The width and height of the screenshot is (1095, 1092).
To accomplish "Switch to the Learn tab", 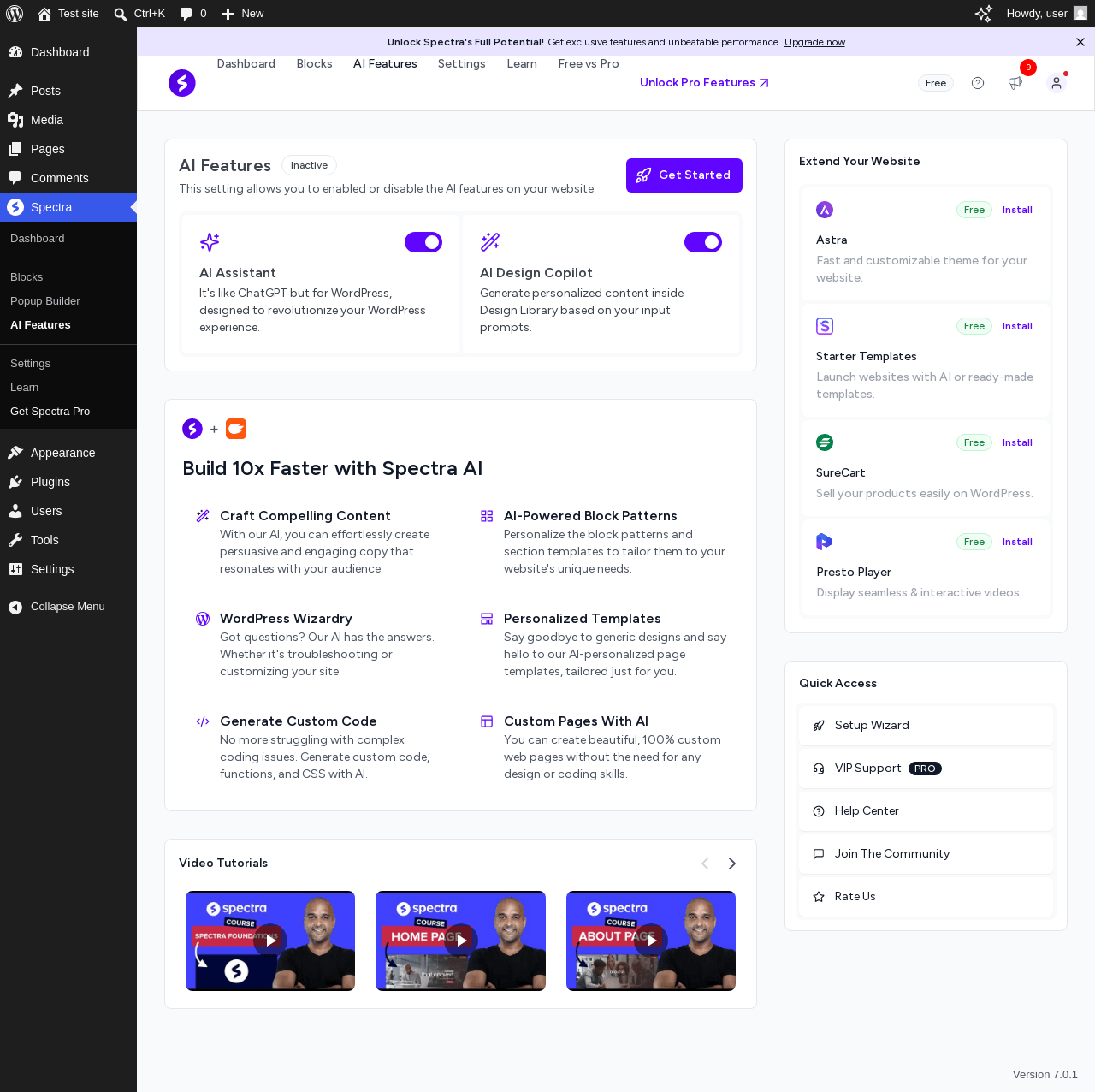I will (x=522, y=64).
